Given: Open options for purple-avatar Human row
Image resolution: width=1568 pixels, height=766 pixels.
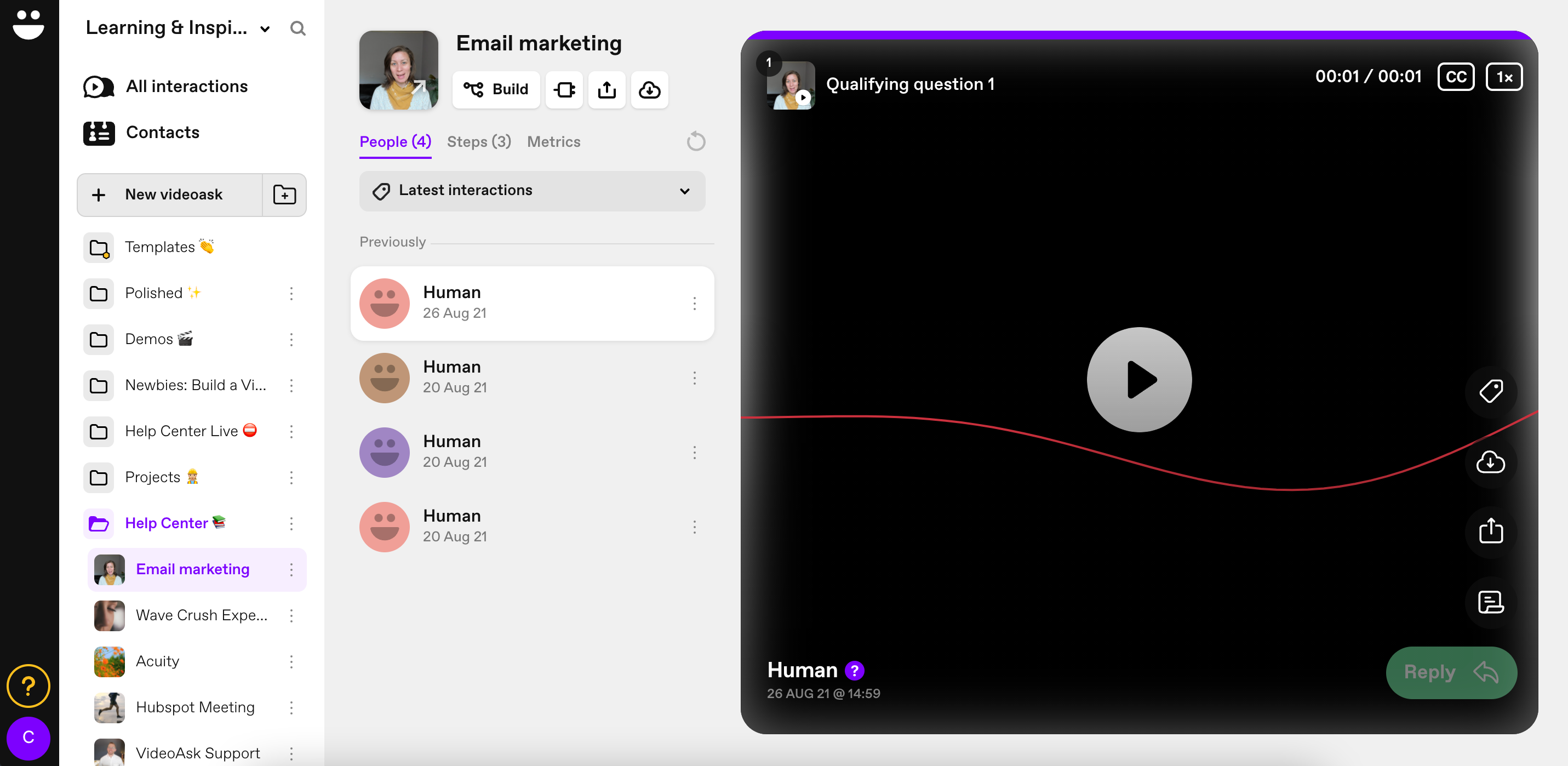Looking at the screenshot, I should 694,453.
